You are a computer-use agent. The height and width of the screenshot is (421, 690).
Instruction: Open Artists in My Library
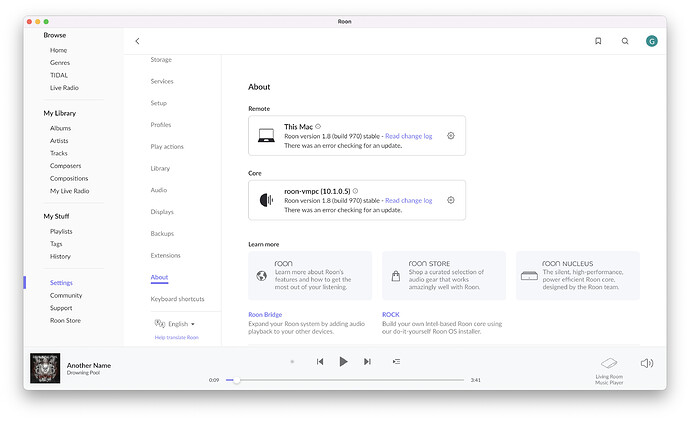coord(59,141)
